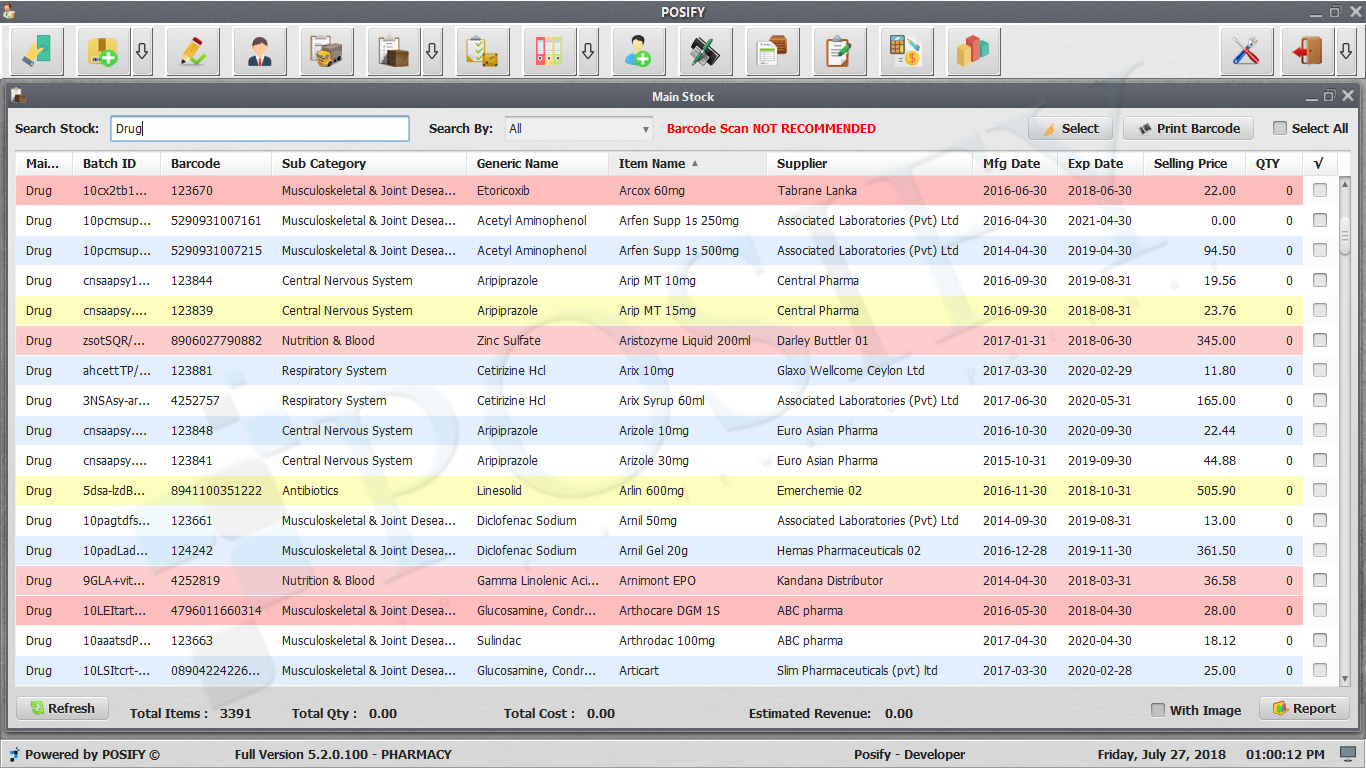Image resolution: width=1366 pixels, height=769 pixels.
Task: Tick the Arix Syrup 60ml row checkbox
Action: [x=1320, y=400]
